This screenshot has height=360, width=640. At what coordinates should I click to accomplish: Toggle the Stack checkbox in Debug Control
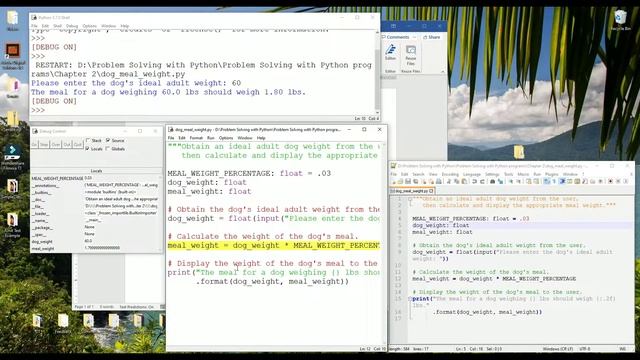pos(88,140)
